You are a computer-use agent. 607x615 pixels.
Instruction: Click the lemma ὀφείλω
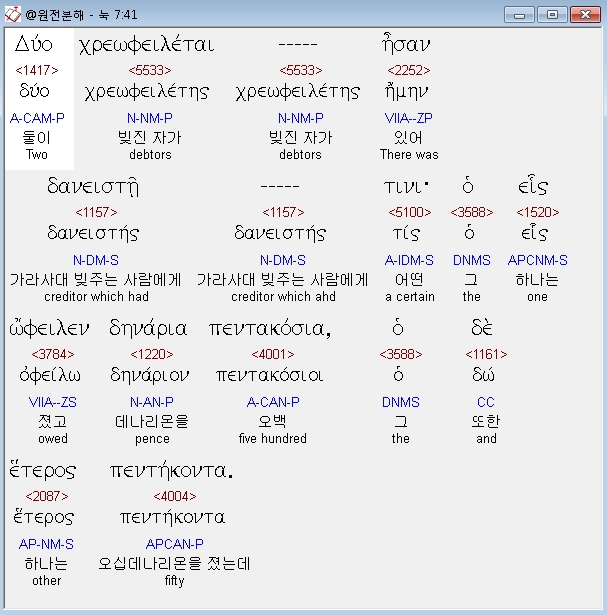50,375
